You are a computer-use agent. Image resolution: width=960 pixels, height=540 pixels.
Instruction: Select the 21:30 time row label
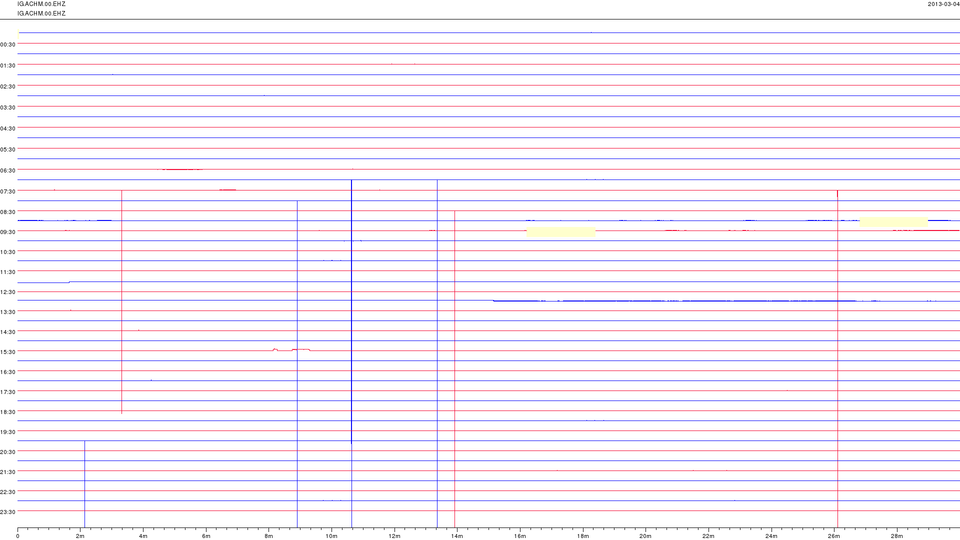pos(7,472)
